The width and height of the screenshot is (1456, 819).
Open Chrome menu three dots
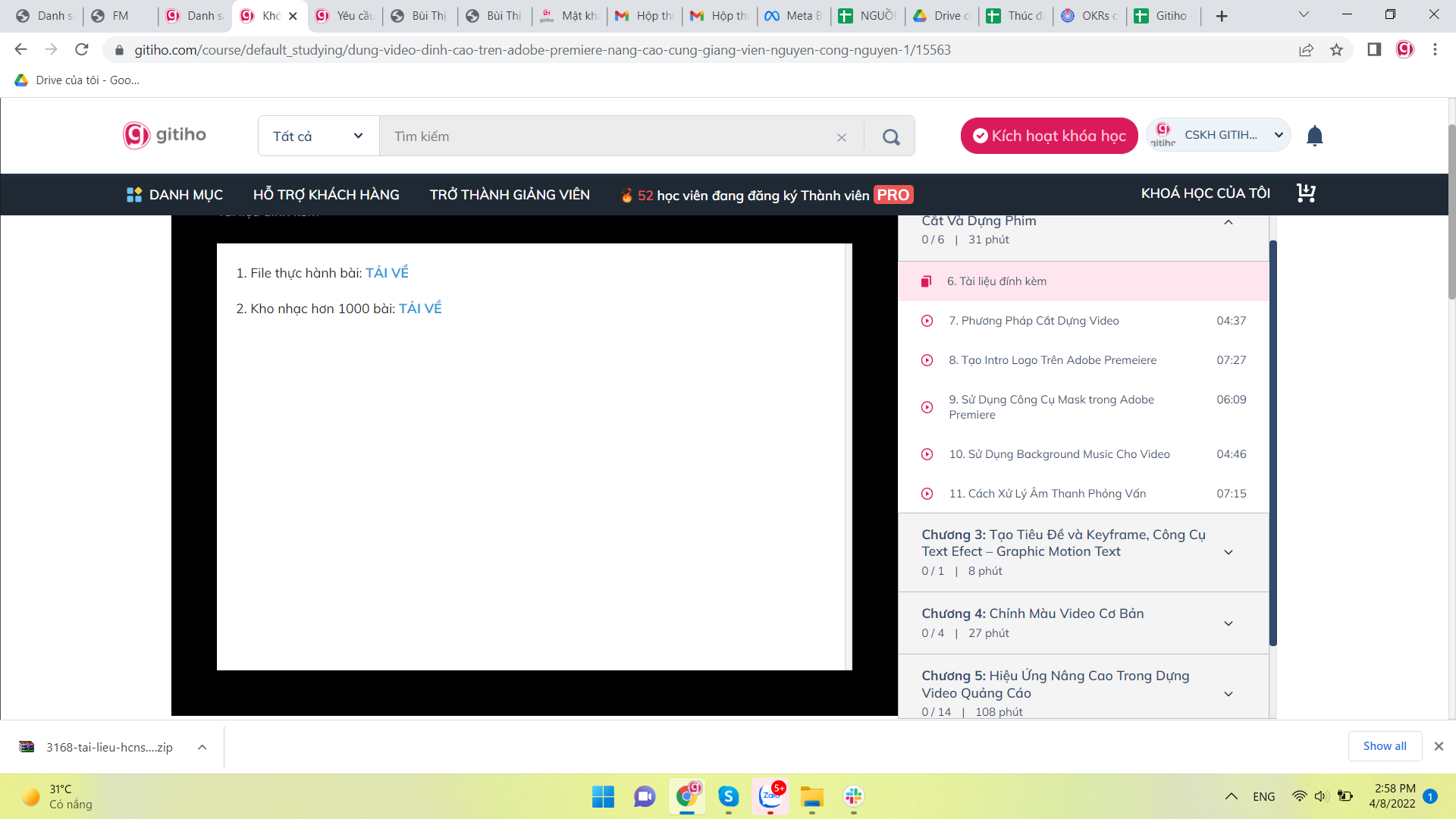(1435, 50)
